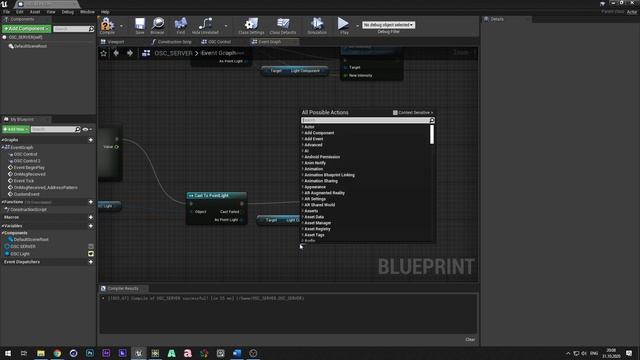This screenshot has height=360, width=640.
Task: Clear the compiler results log
Action: [470, 340]
